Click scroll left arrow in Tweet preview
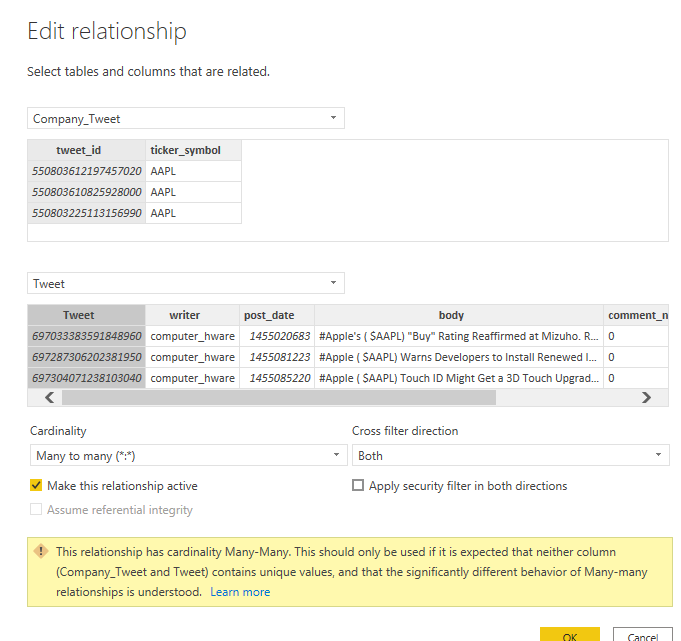The image size is (681, 641). pos(50,397)
